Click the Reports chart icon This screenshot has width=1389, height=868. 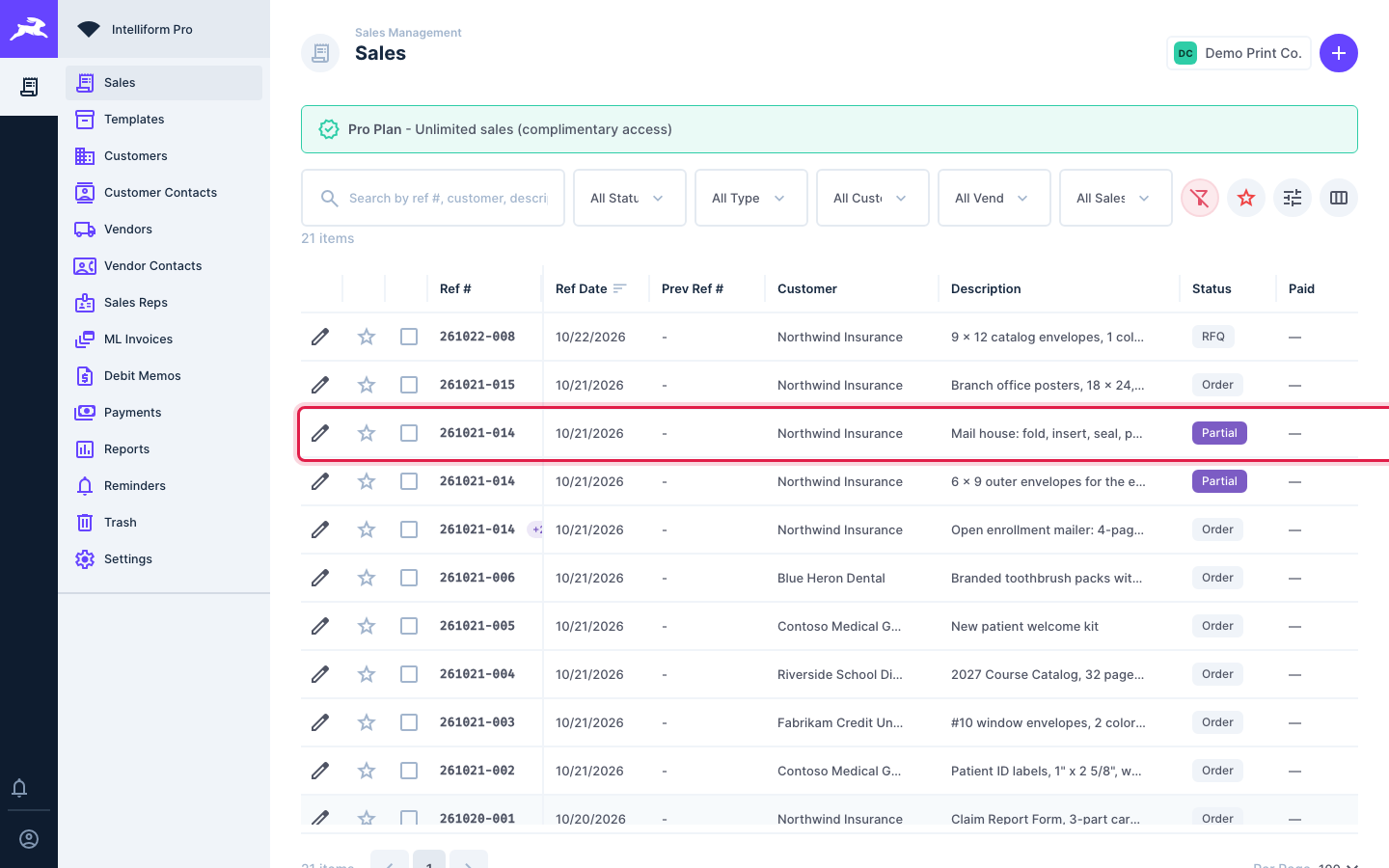coord(85,449)
